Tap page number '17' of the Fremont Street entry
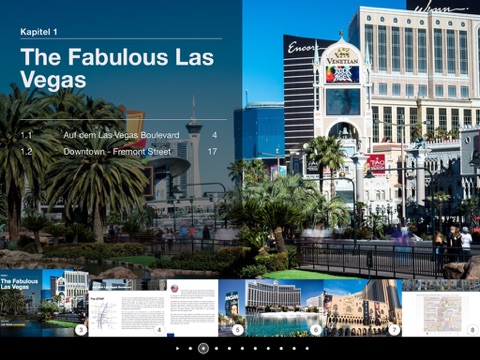480x360 pixels. pyautogui.click(x=212, y=152)
